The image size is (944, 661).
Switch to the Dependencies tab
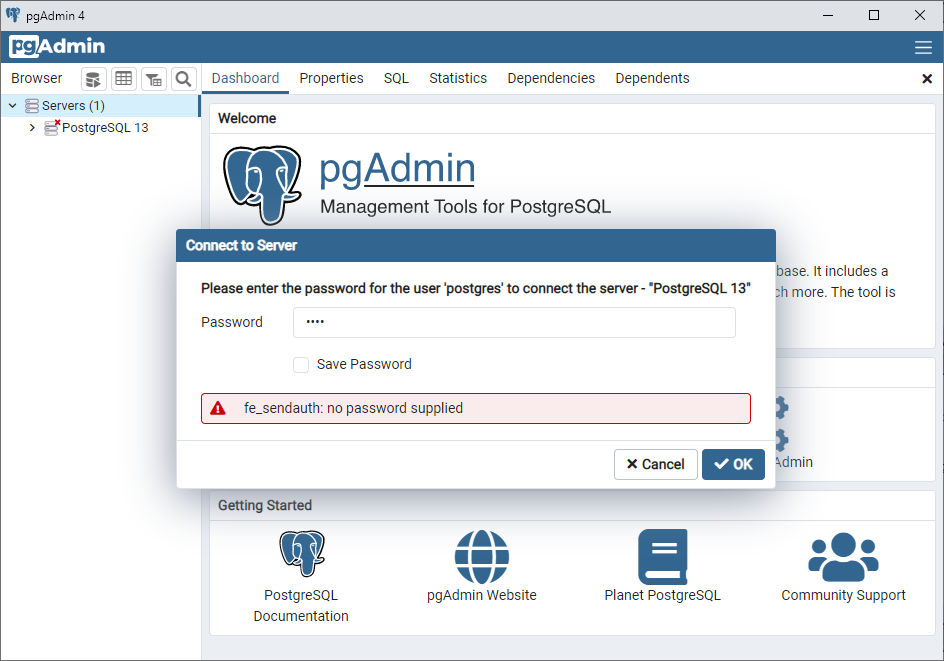pos(551,78)
